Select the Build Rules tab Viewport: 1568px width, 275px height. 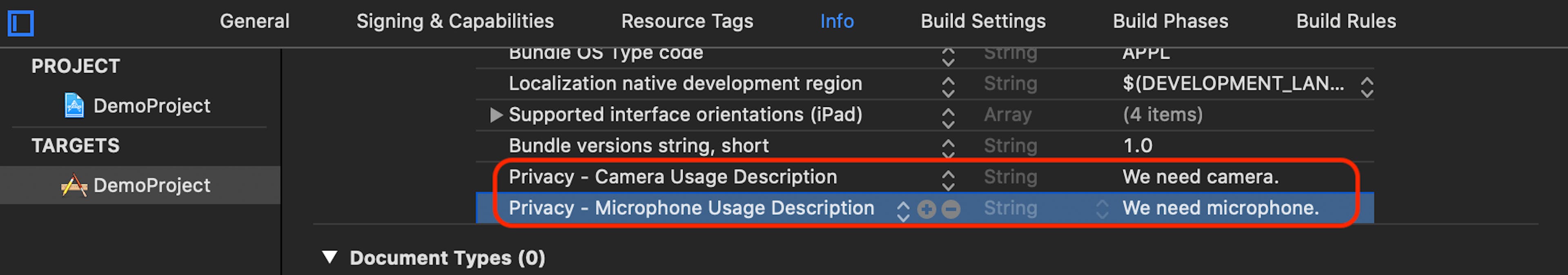pyautogui.click(x=1346, y=21)
